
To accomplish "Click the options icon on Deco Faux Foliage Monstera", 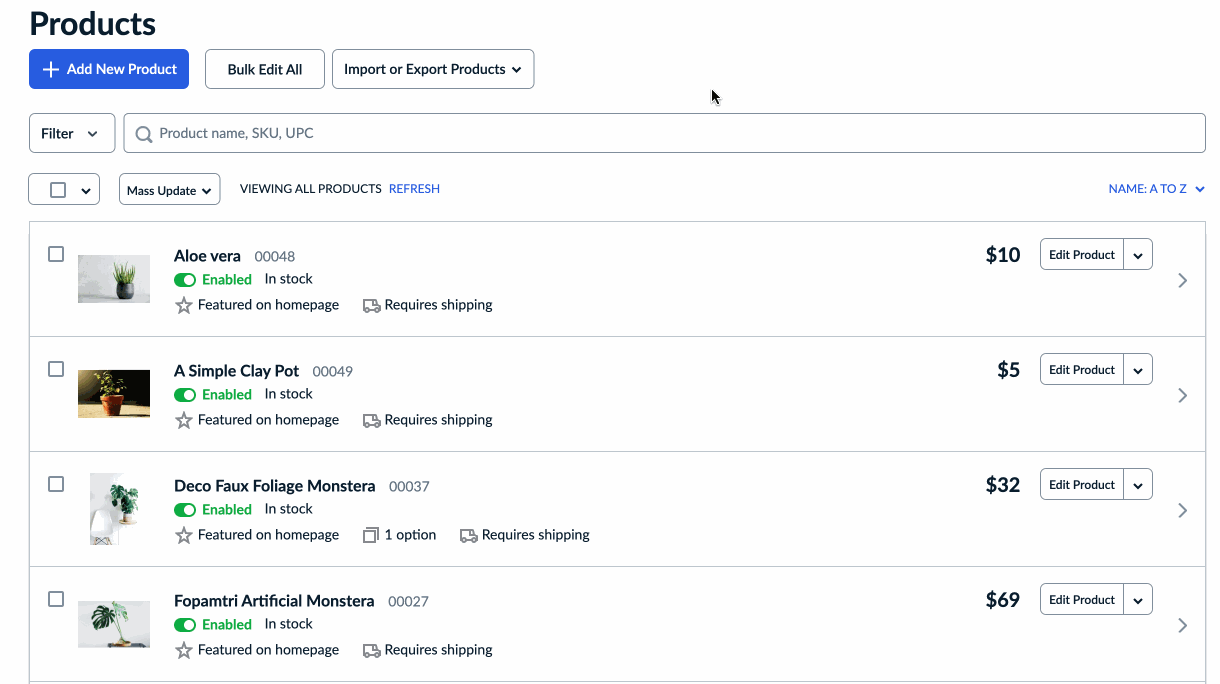I will 371,535.
